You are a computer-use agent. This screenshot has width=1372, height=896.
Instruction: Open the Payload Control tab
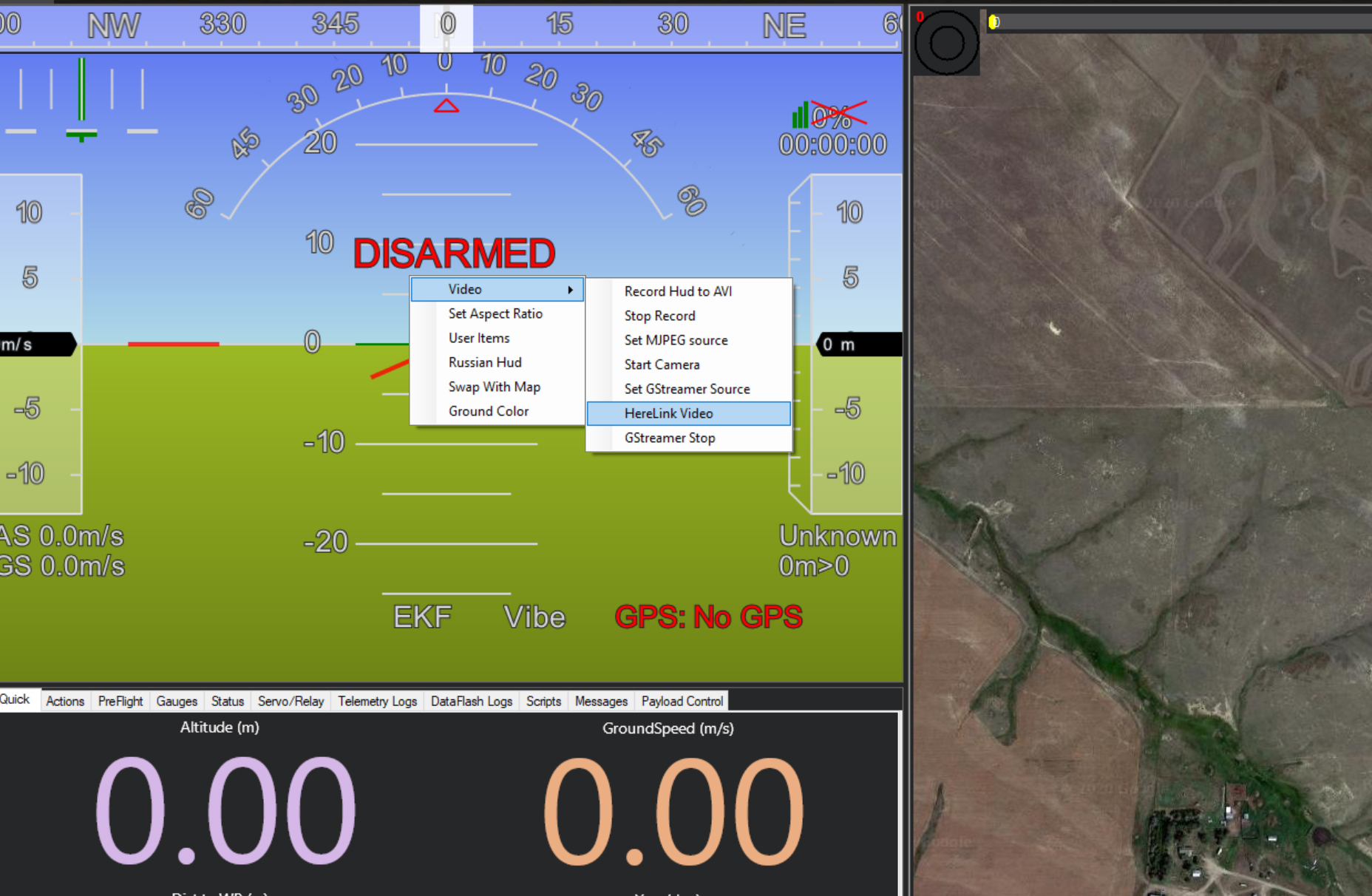[682, 701]
